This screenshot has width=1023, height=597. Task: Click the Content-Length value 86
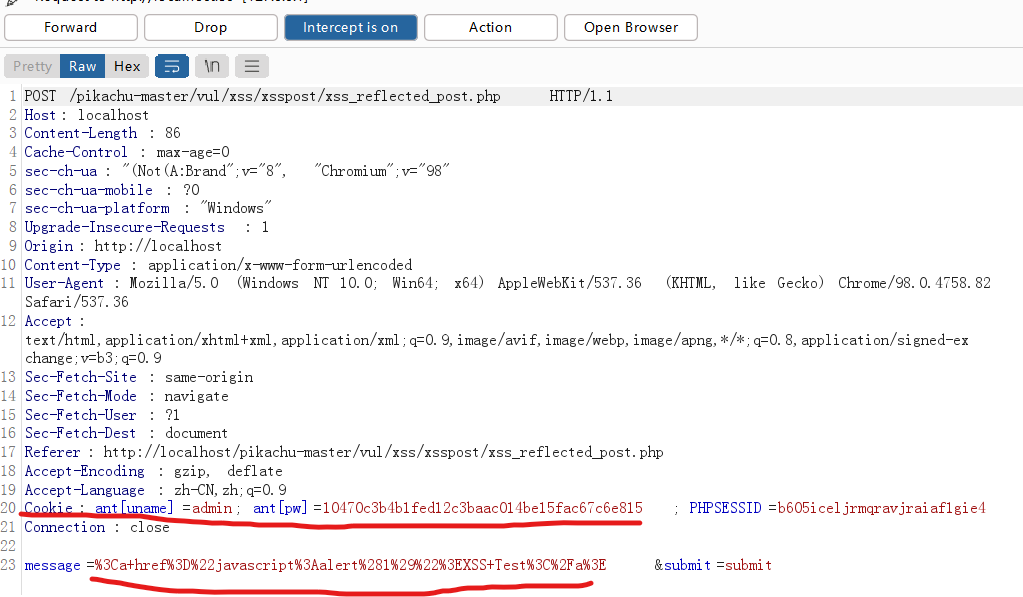(173, 133)
